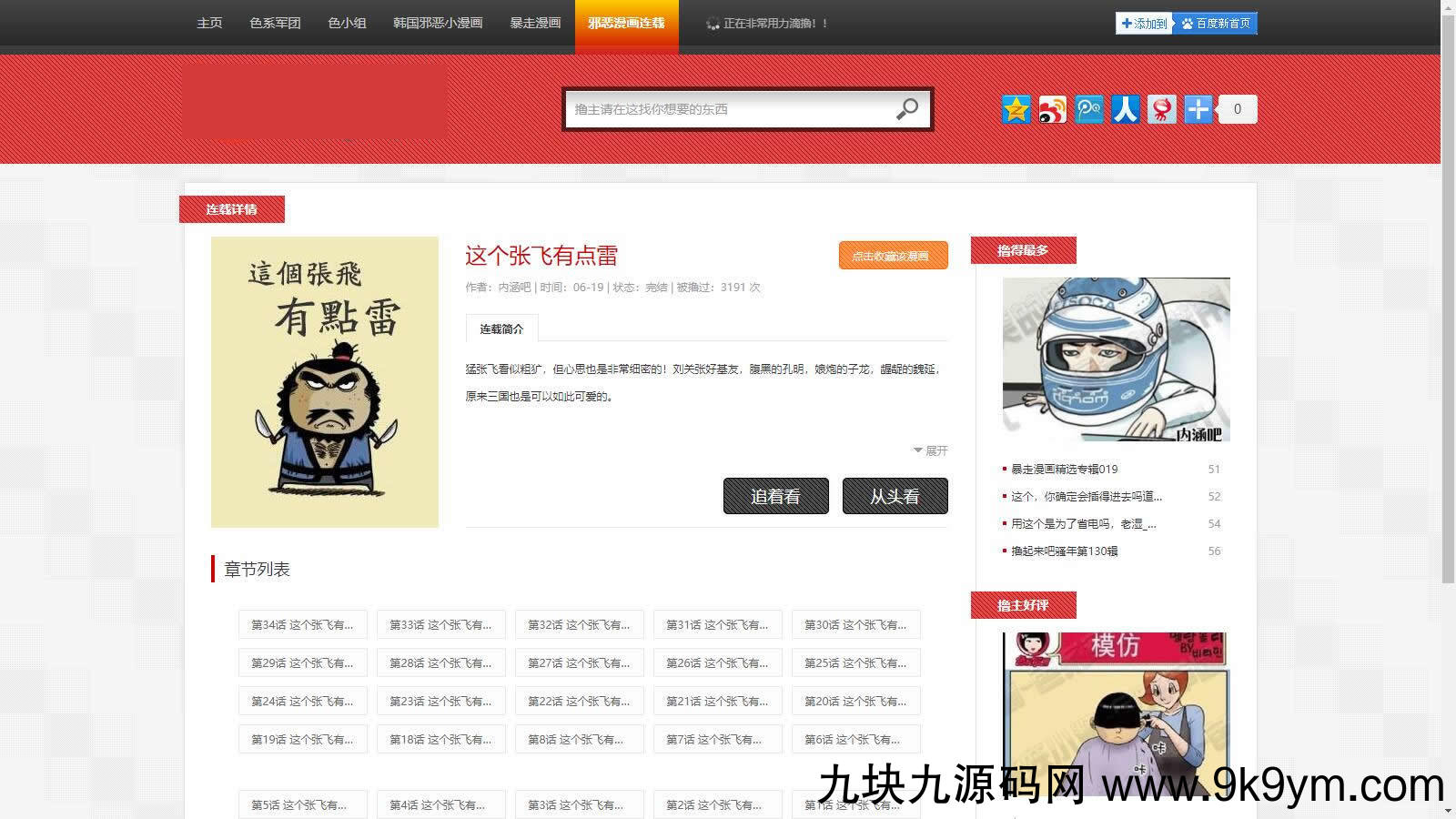The width and height of the screenshot is (1456, 819).
Task: Share via the Sina Weibo icon
Action: click(1053, 109)
